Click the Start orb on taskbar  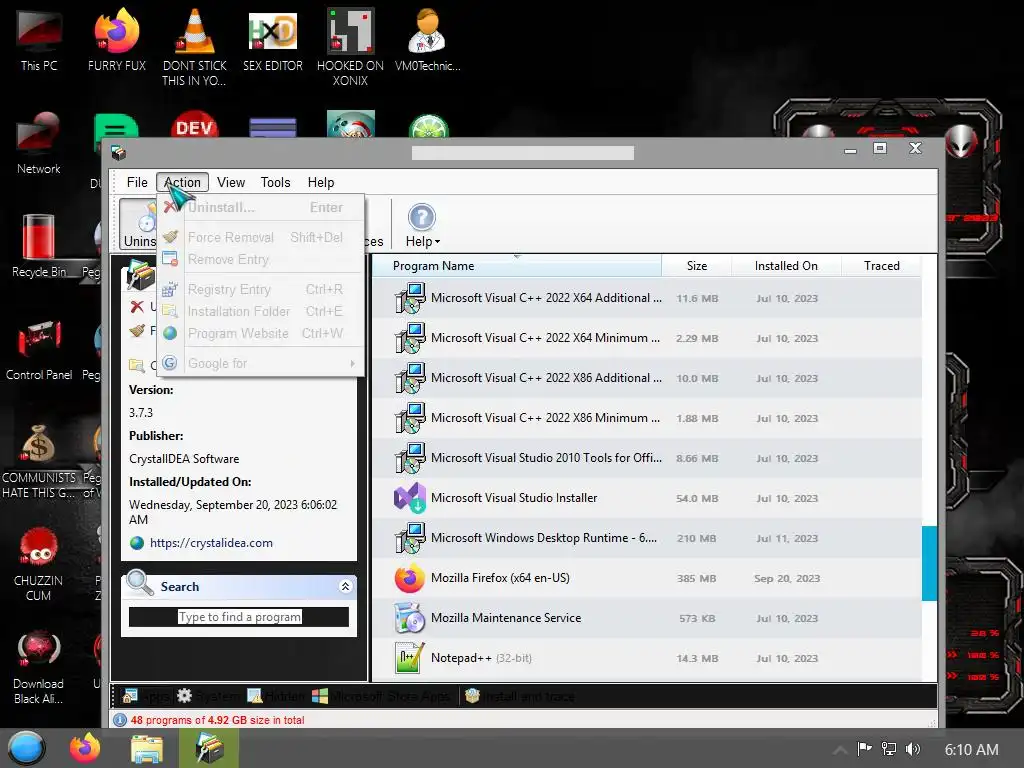pyautogui.click(x=26, y=748)
